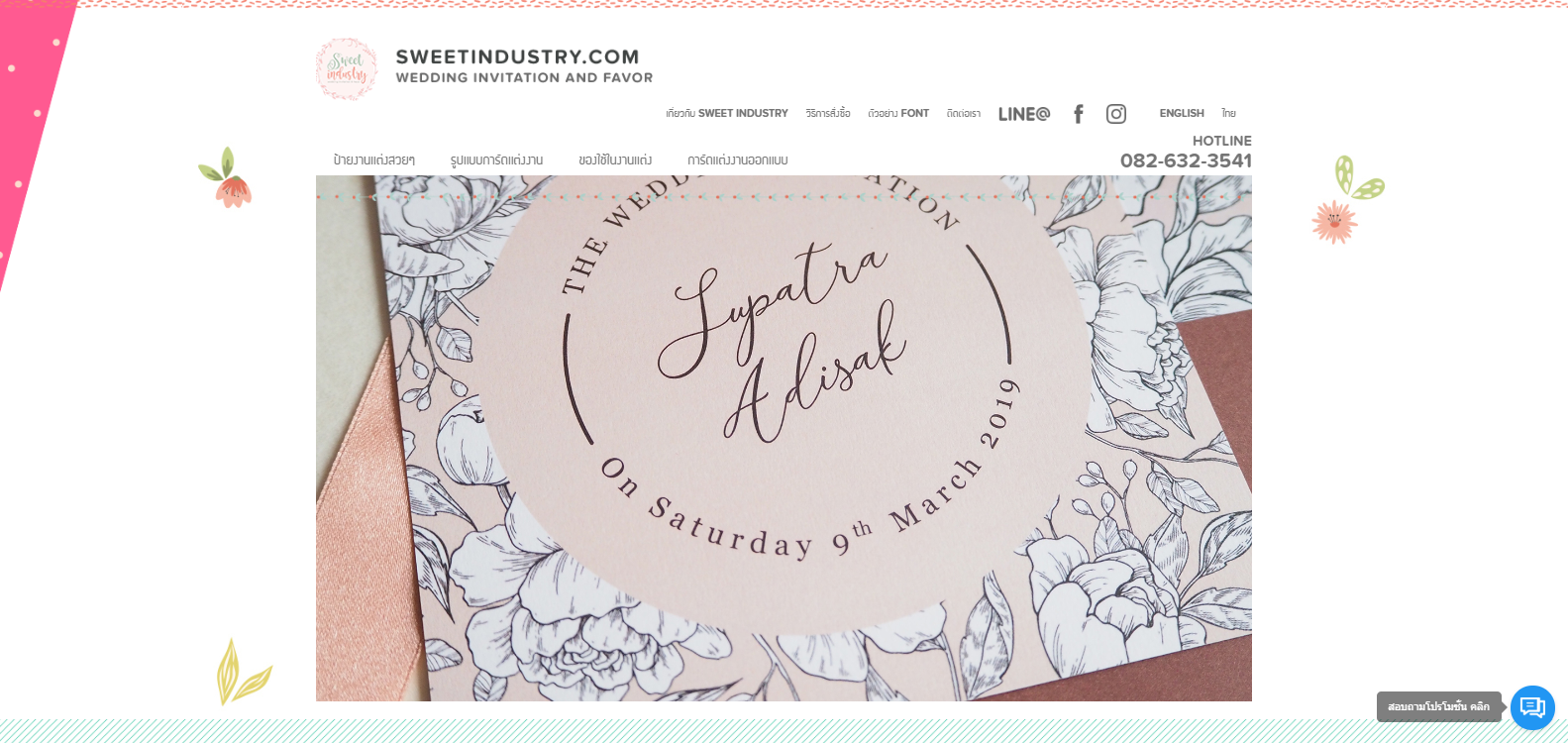1568x743 pixels.
Task: Open the ติดต่อเรา contact page
Action: pos(964,113)
